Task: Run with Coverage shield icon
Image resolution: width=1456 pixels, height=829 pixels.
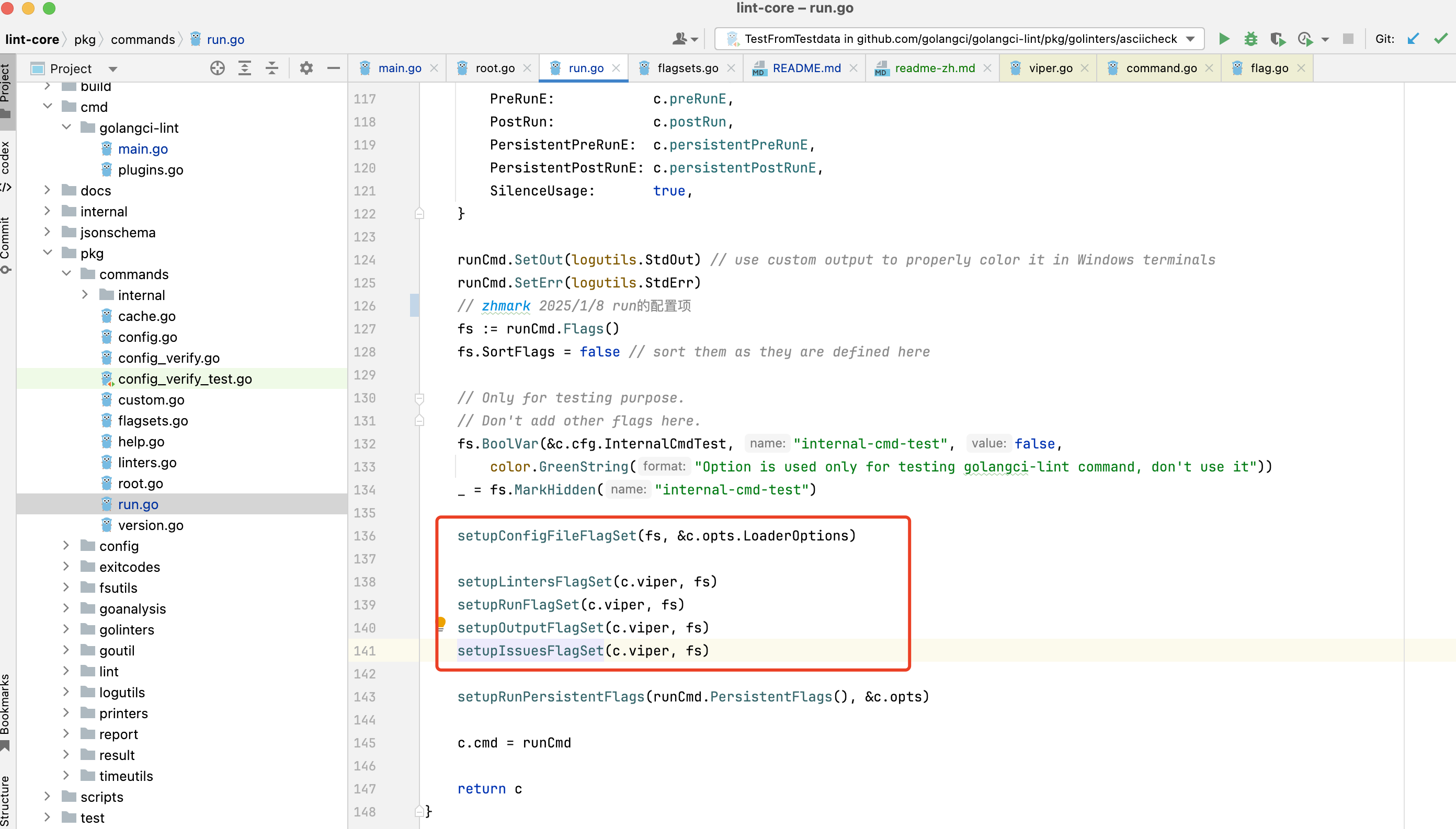Action: pos(1277,39)
